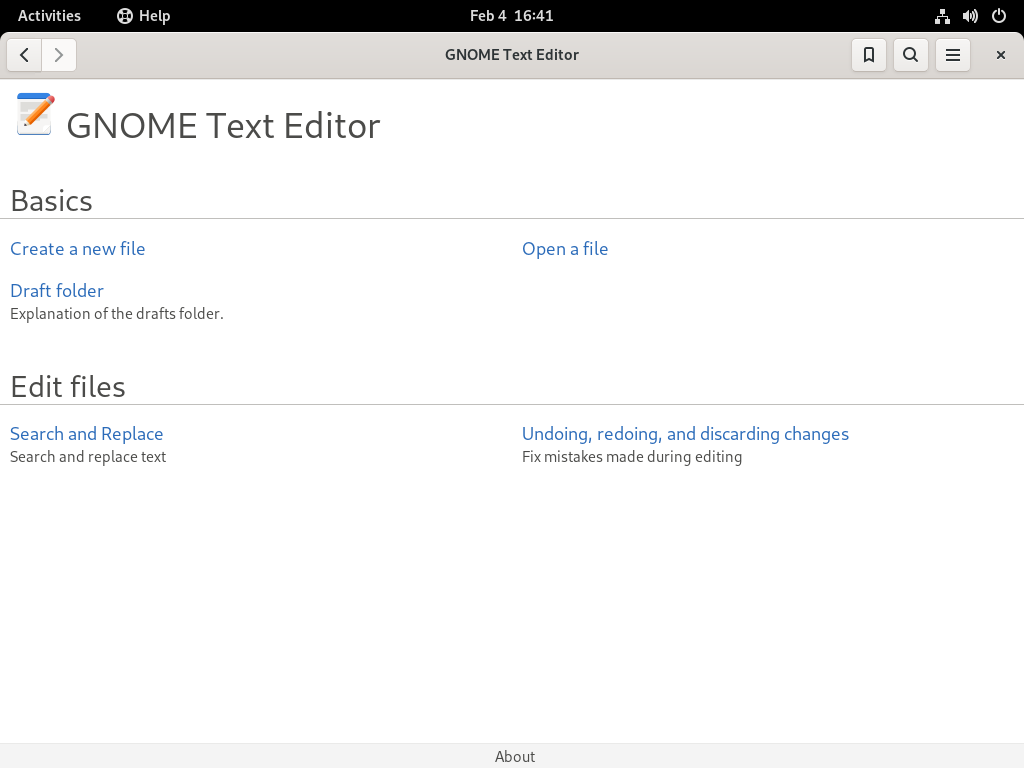This screenshot has height=768, width=1024.
Task: Click the GNOME Text Editor pencil logo
Action: click(x=35, y=114)
